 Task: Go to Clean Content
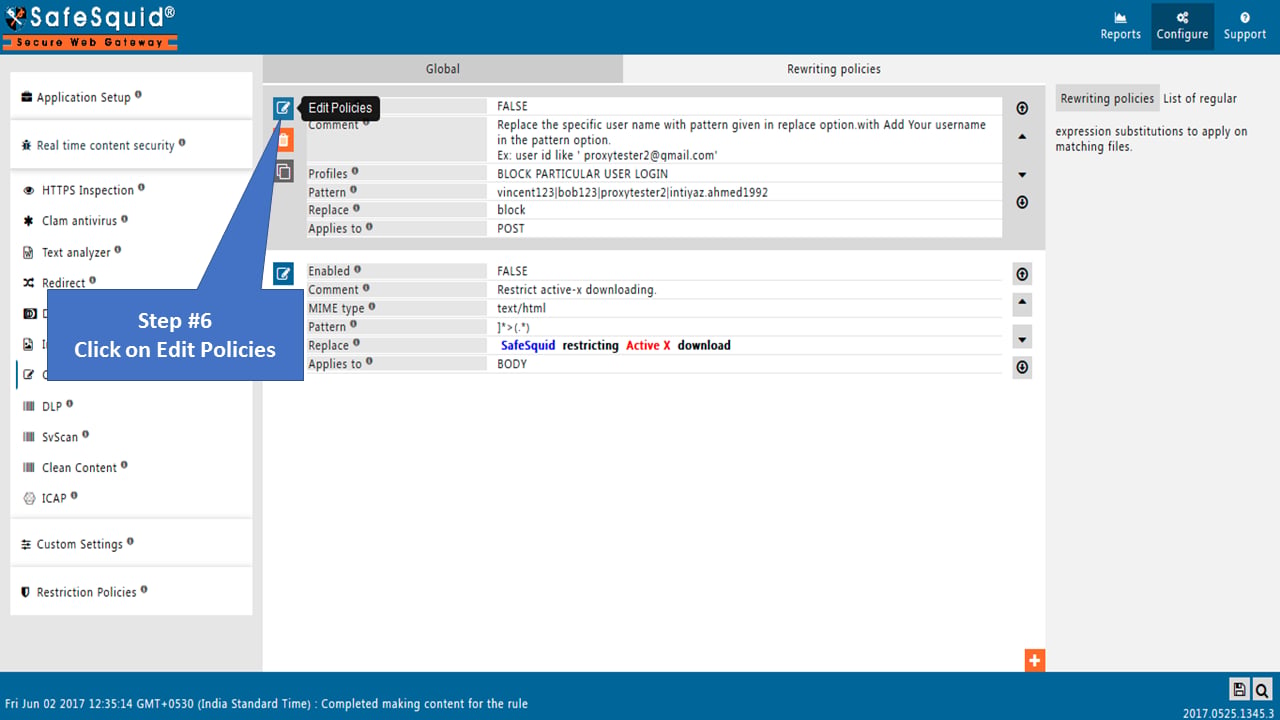[78, 467]
